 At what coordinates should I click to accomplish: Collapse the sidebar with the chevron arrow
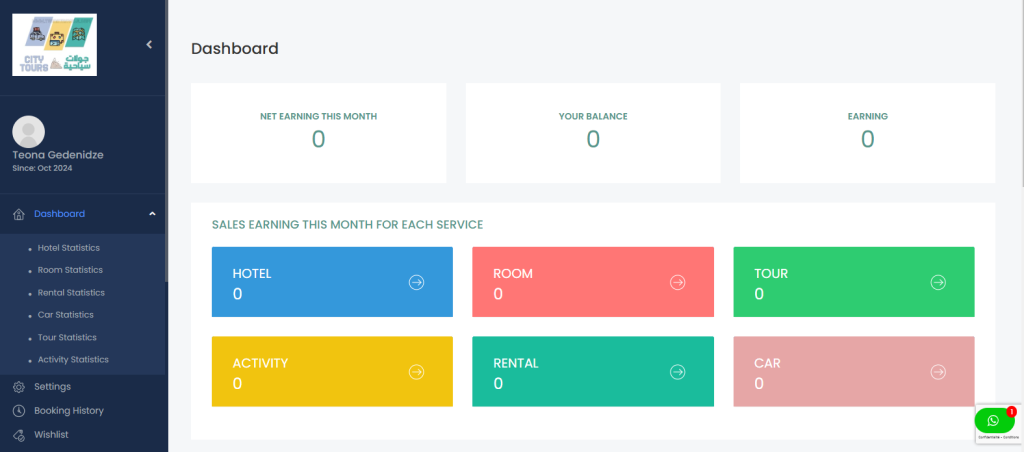click(x=149, y=44)
